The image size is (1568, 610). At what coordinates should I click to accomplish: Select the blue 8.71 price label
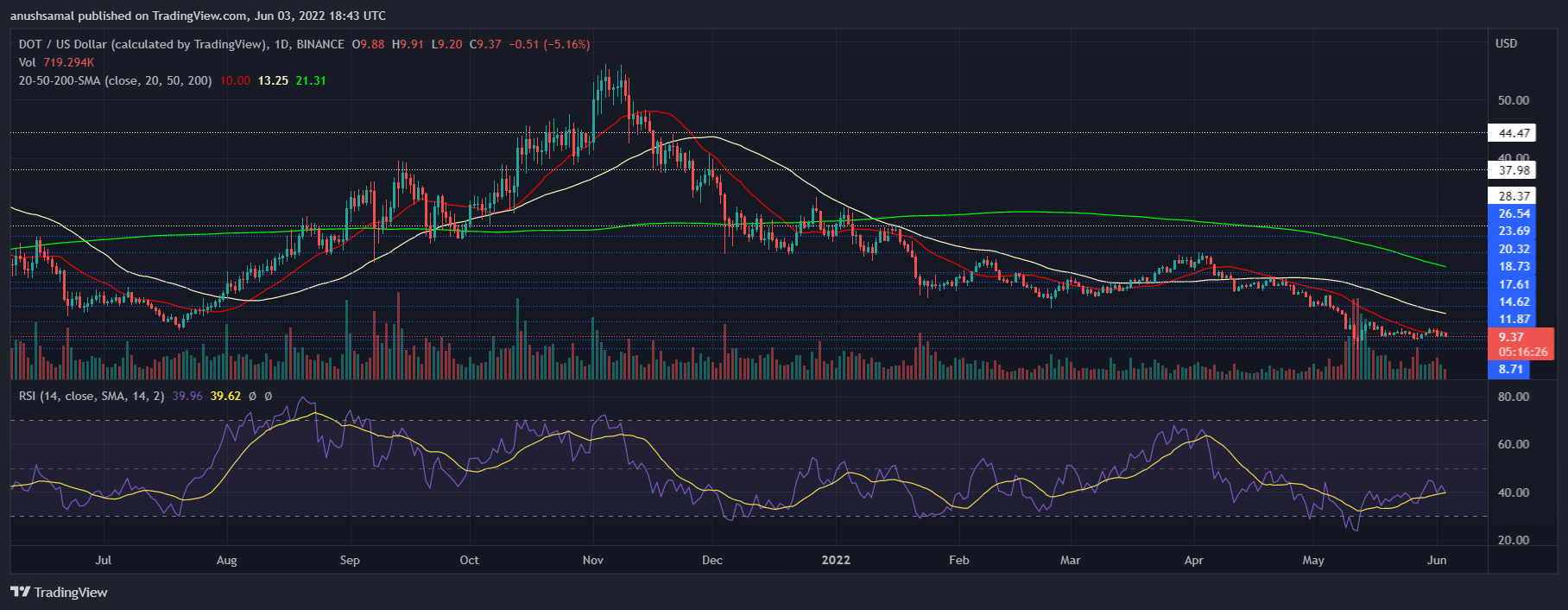(x=1510, y=369)
